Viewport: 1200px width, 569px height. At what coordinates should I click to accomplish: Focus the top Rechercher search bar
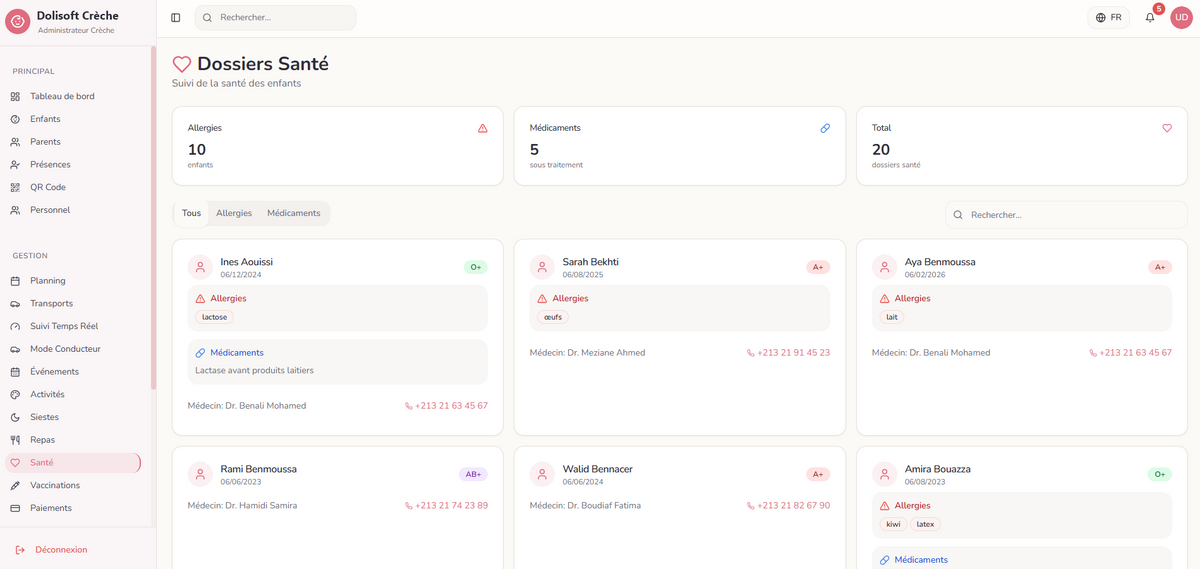pyautogui.click(x=275, y=17)
